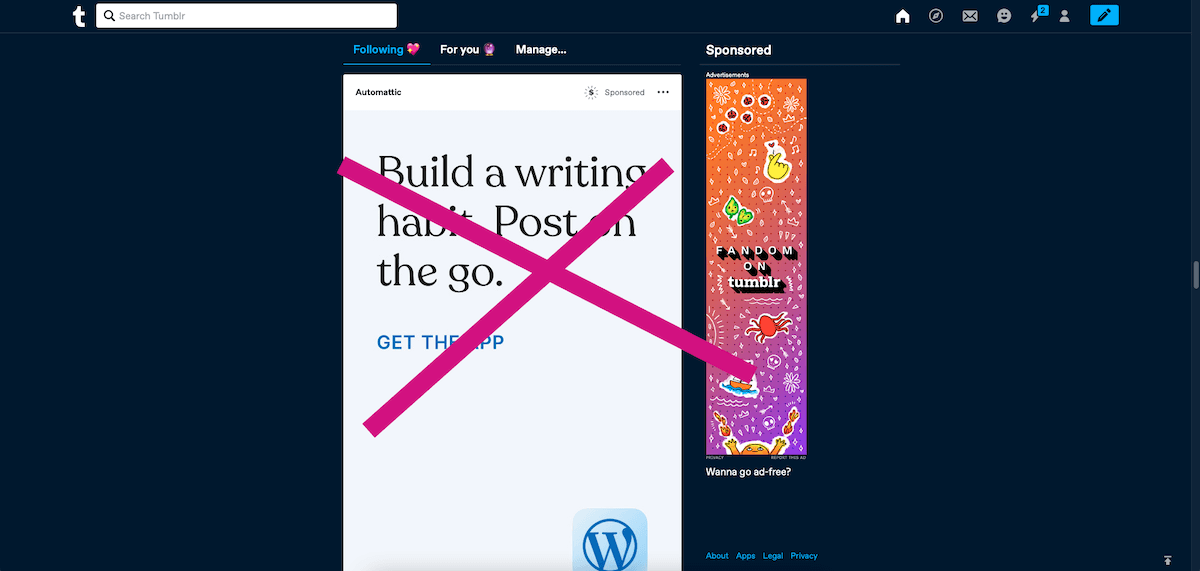Click the page scrollbar thumb
This screenshot has height=571, width=1200.
click(x=1195, y=274)
